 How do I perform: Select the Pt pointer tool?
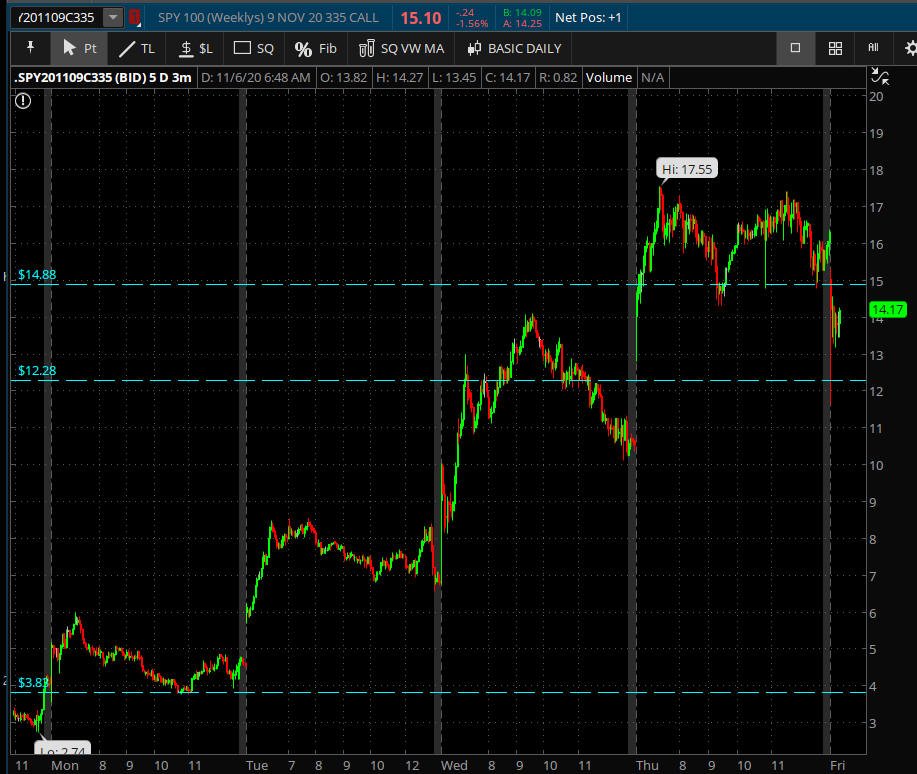pos(79,48)
